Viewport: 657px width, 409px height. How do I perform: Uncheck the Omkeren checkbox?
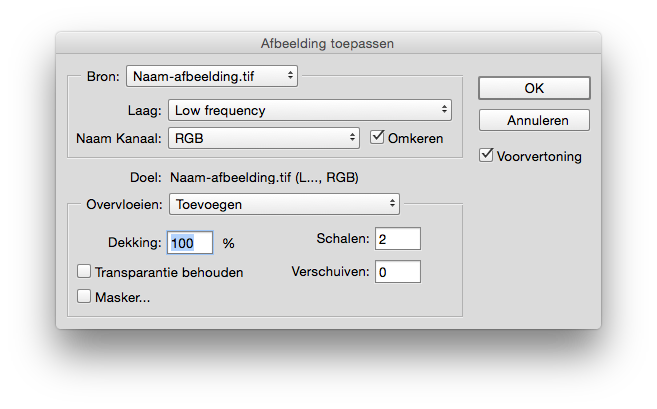click(x=377, y=137)
